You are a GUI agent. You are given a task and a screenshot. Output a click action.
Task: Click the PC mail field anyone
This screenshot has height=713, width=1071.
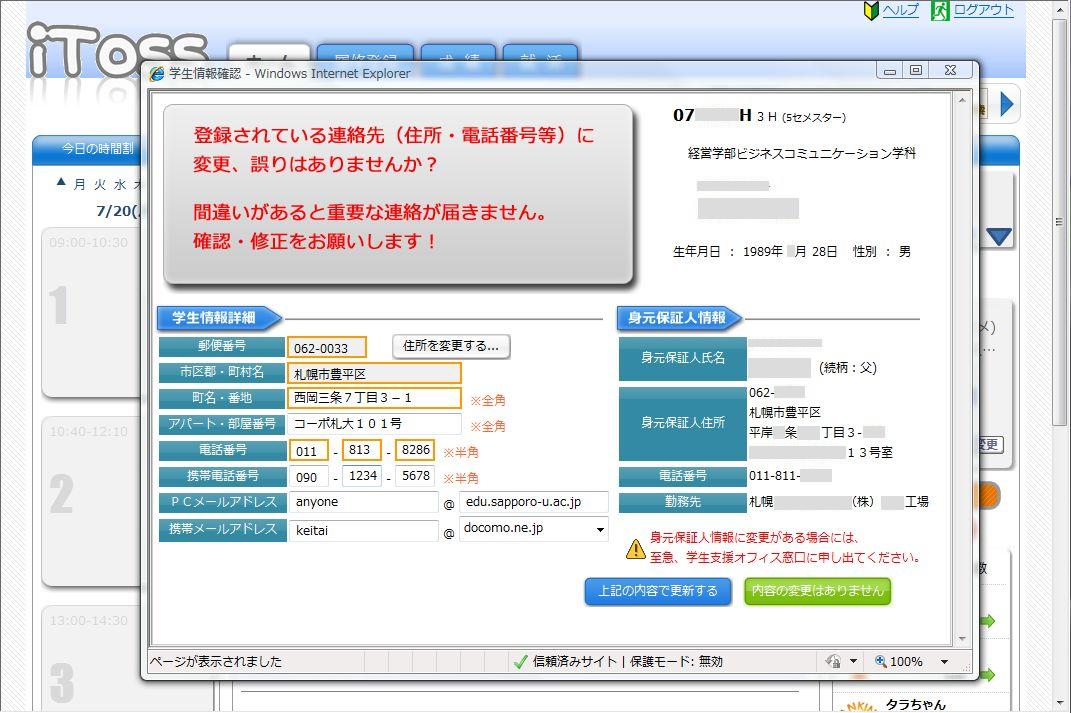point(363,502)
